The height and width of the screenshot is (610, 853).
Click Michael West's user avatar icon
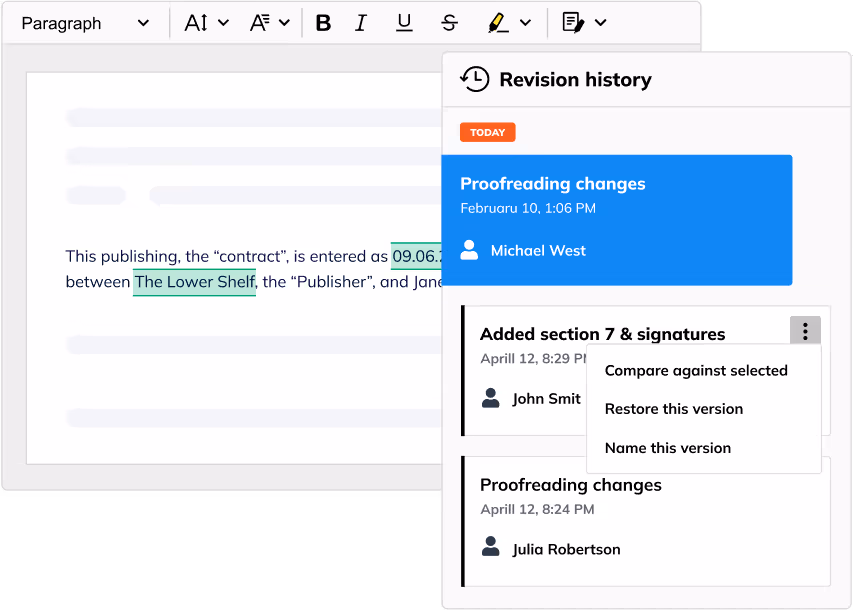(x=469, y=250)
